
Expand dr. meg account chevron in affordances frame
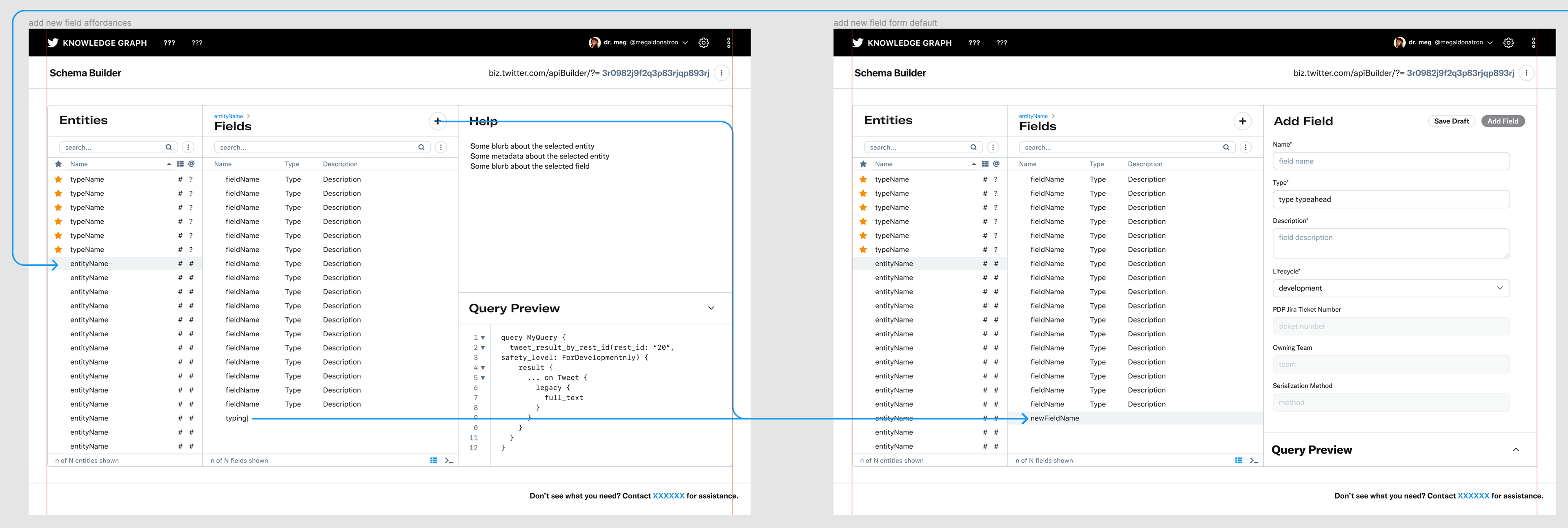tap(685, 43)
